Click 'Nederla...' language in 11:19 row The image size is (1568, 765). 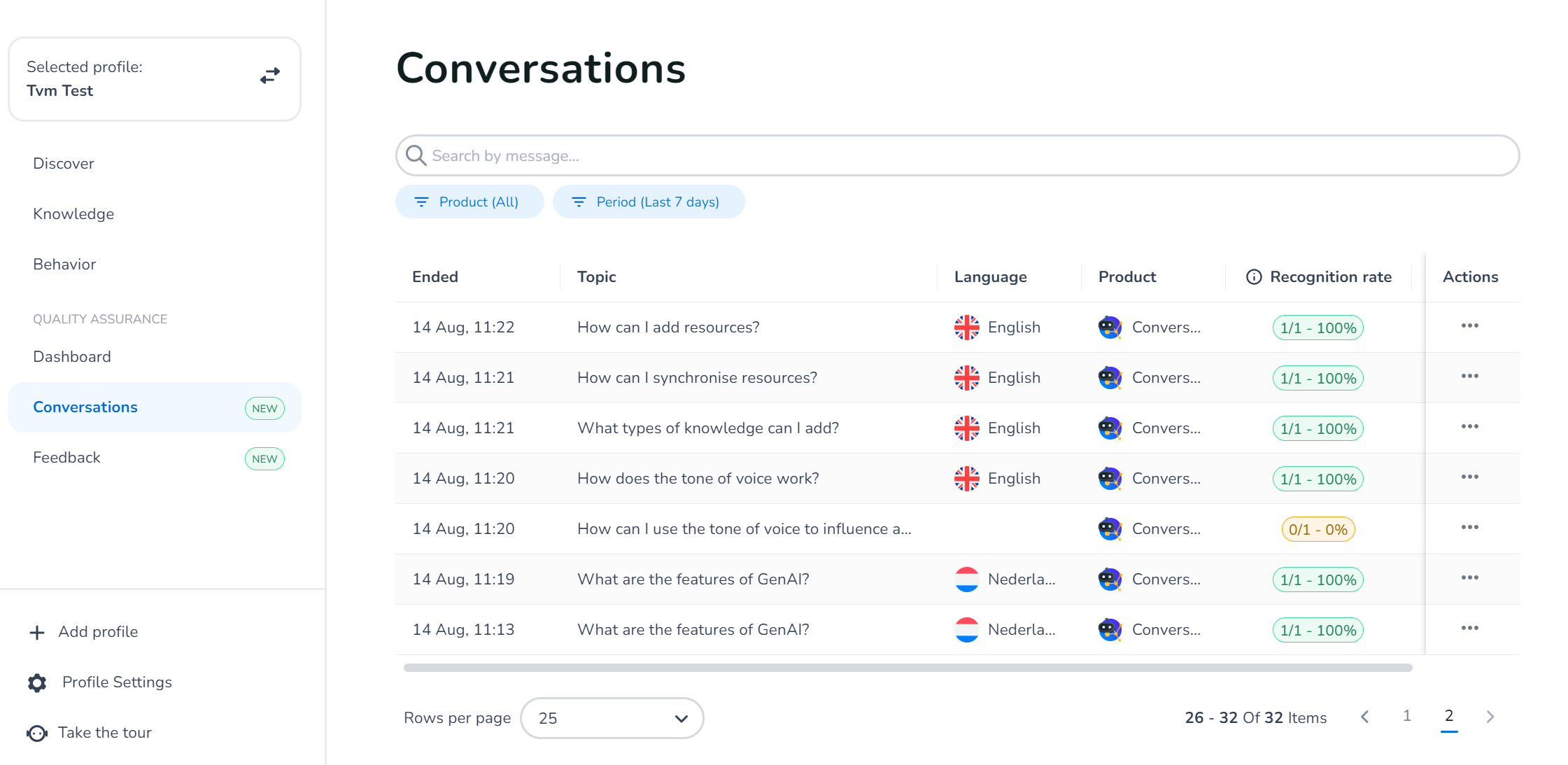pos(1022,580)
